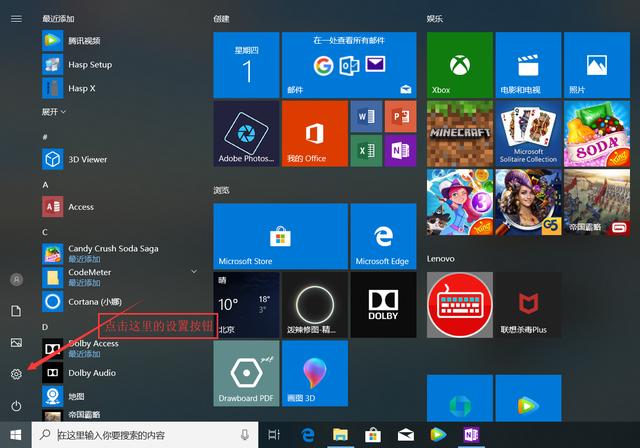Launch Adobe Photoshop Express tile
Image resolution: width=640 pixels, height=448 pixels.
[246, 133]
